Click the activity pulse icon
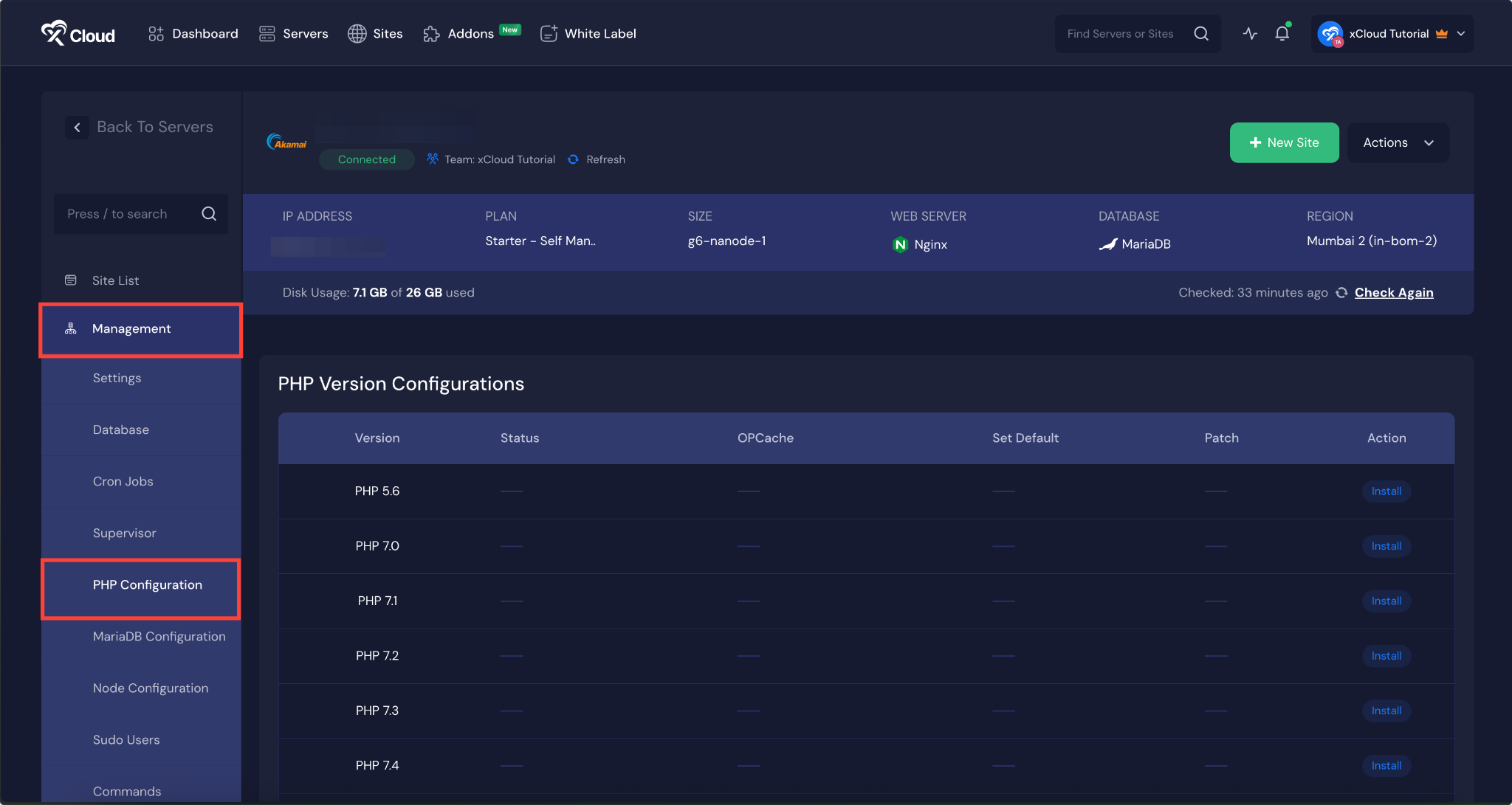Viewport: 1512px width, 805px height. pyautogui.click(x=1250, y=33)
